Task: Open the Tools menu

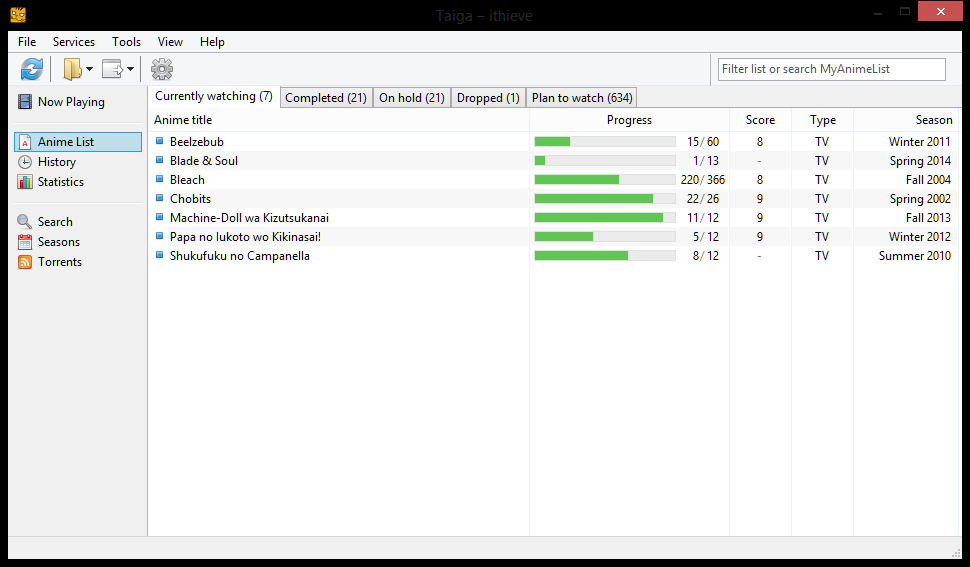Action: (126, 41)
